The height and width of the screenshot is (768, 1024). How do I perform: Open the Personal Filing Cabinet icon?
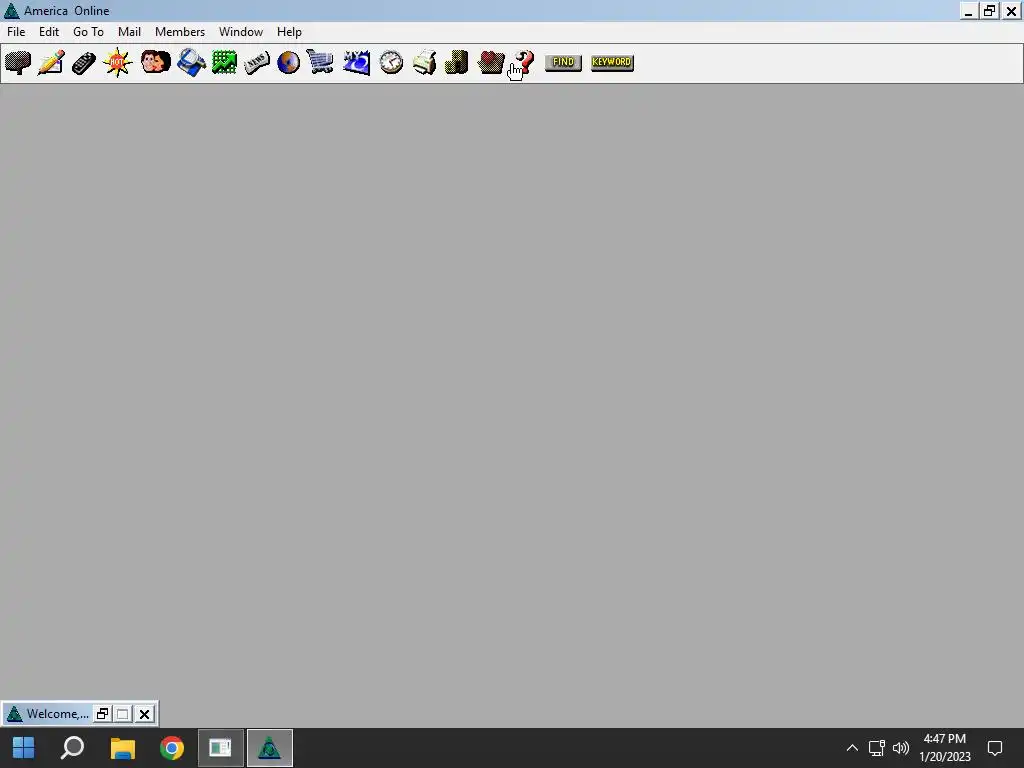[x=456, y=63]
